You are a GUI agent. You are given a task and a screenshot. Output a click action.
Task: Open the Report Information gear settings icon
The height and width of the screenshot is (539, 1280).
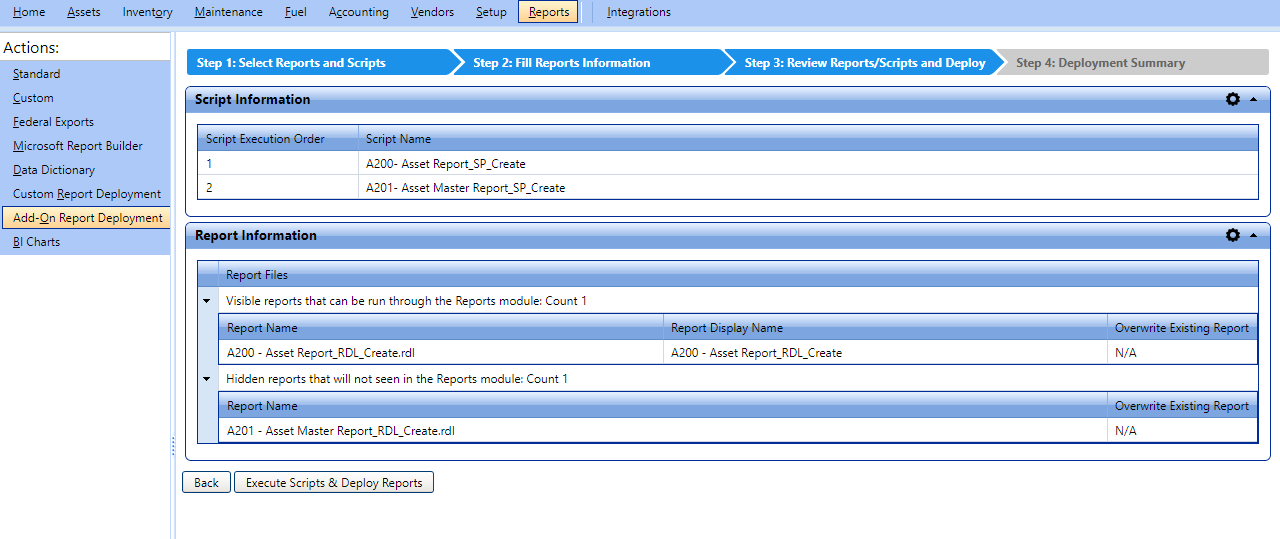[1233, 235]
